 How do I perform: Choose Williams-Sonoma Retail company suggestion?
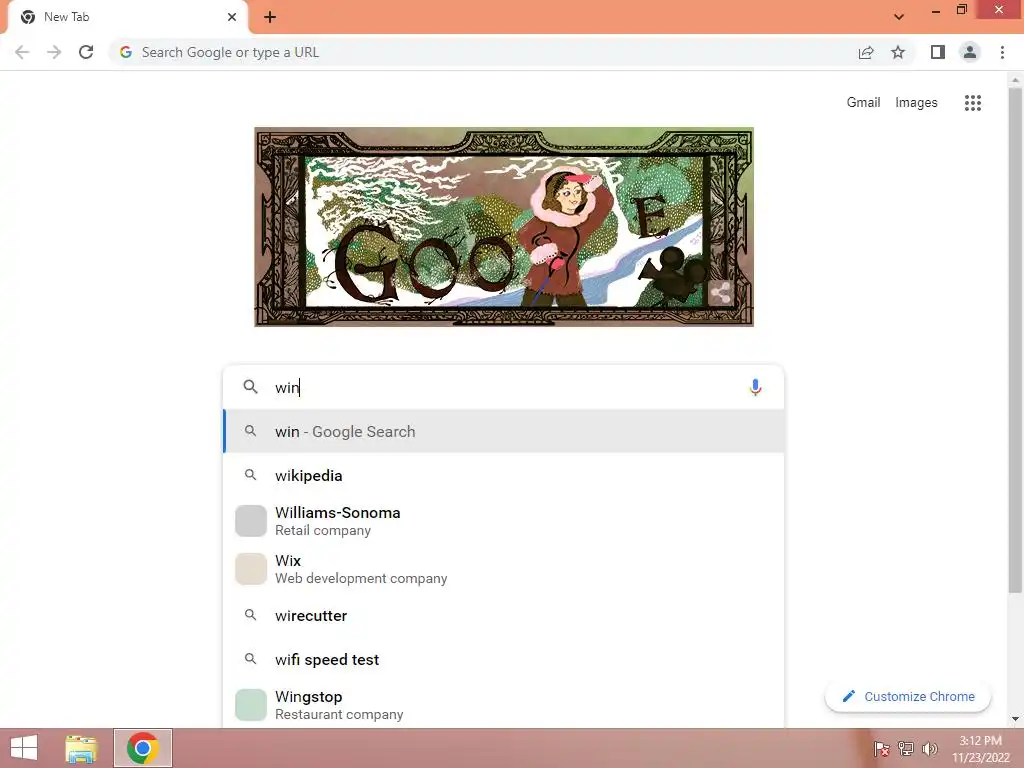(504, 521)
